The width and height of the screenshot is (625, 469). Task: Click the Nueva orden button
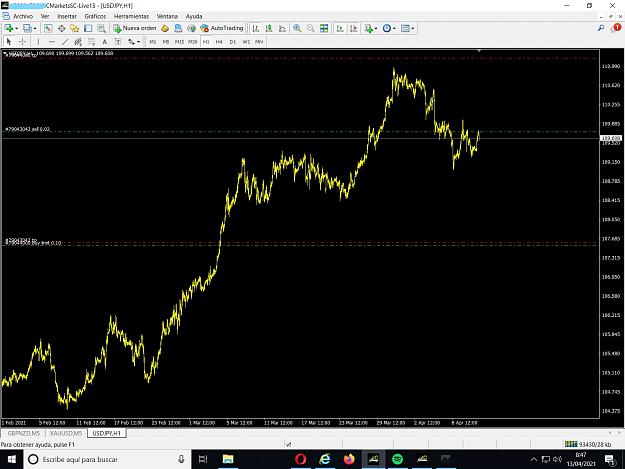(135, 28)
